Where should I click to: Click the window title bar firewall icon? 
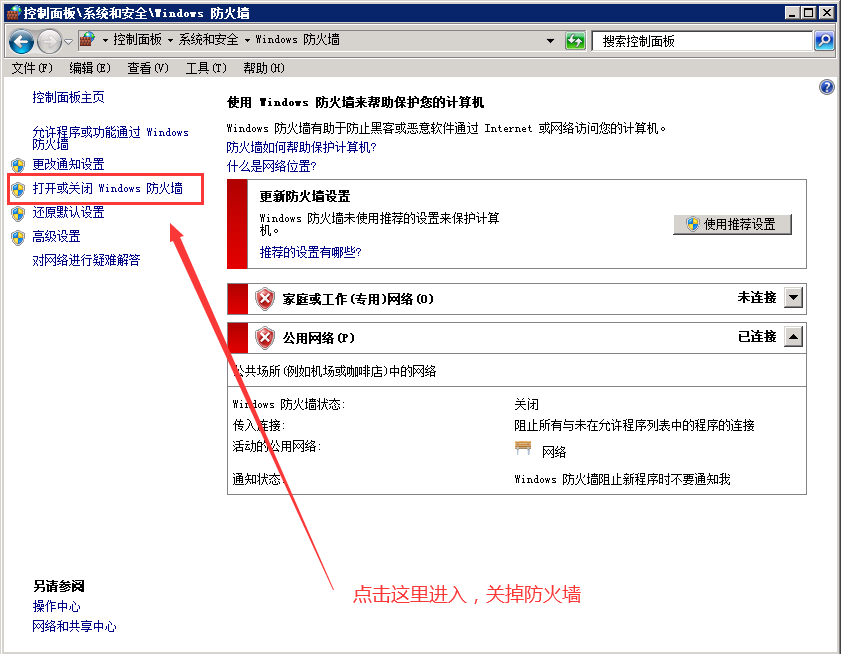tap(13, 13)
